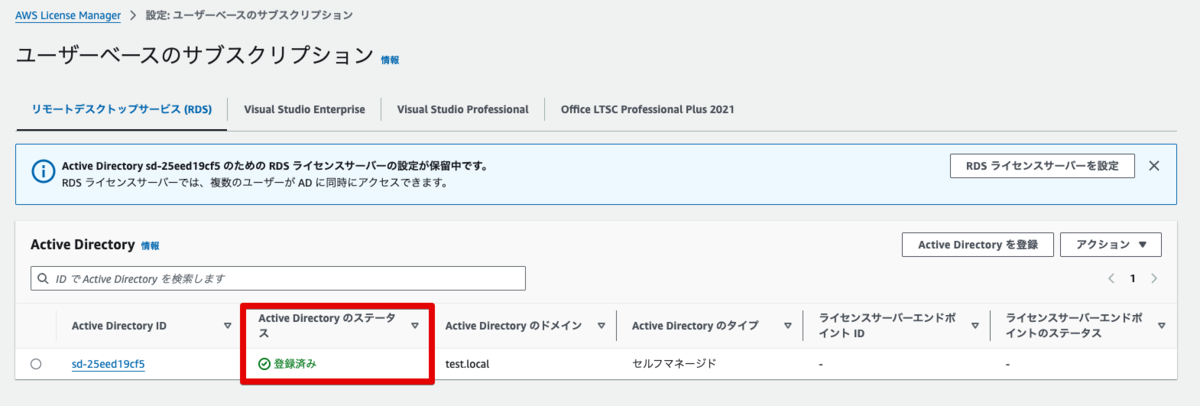Sort by Active Directory ID column
The image size is (1200, 406).
click(x=228, y=325)
